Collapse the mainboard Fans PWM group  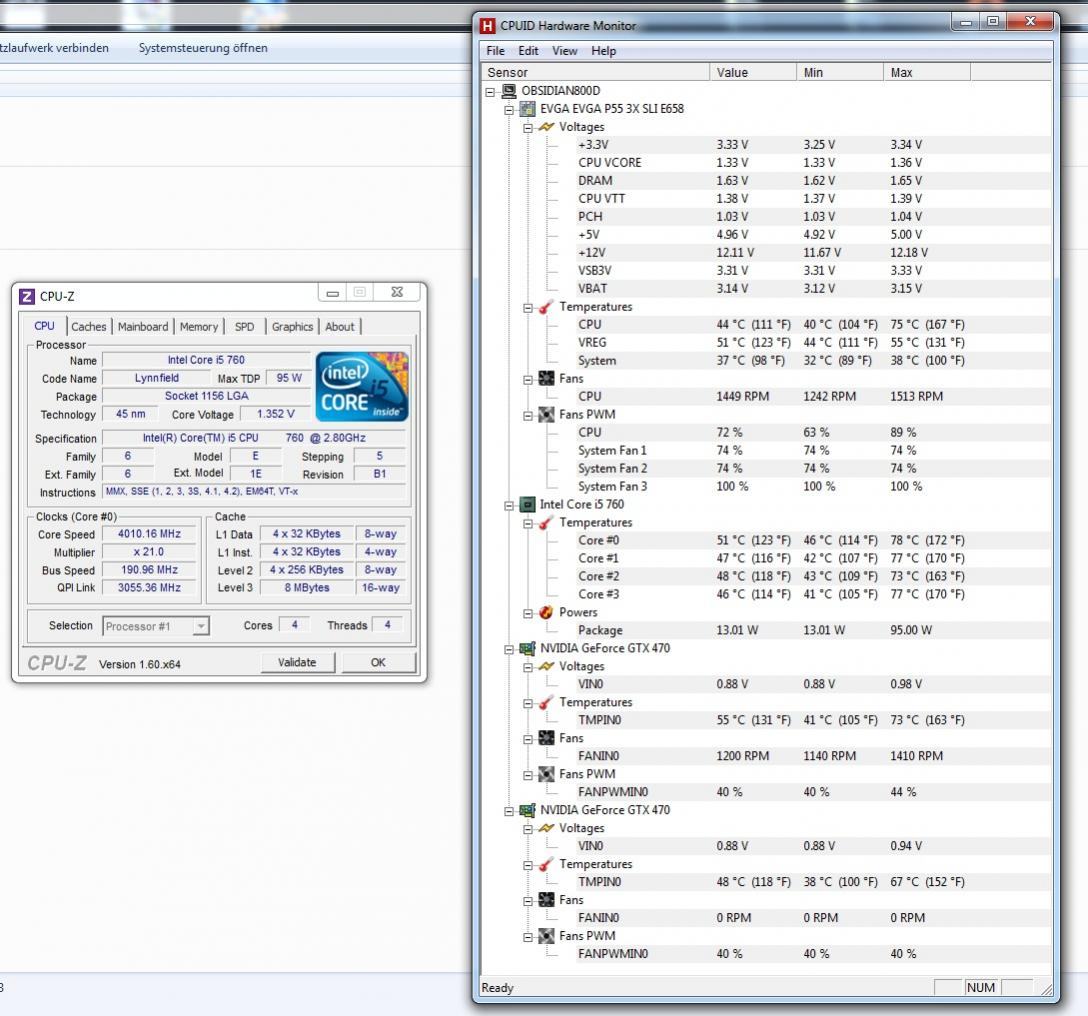point(528,415)
